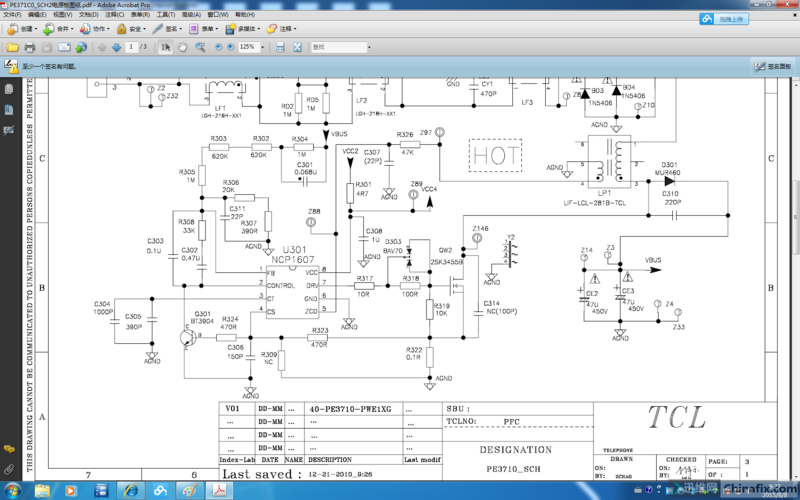Viewport: 800px width, 500px height.
Task: Click the 查找 find text field
Action: 338,47
